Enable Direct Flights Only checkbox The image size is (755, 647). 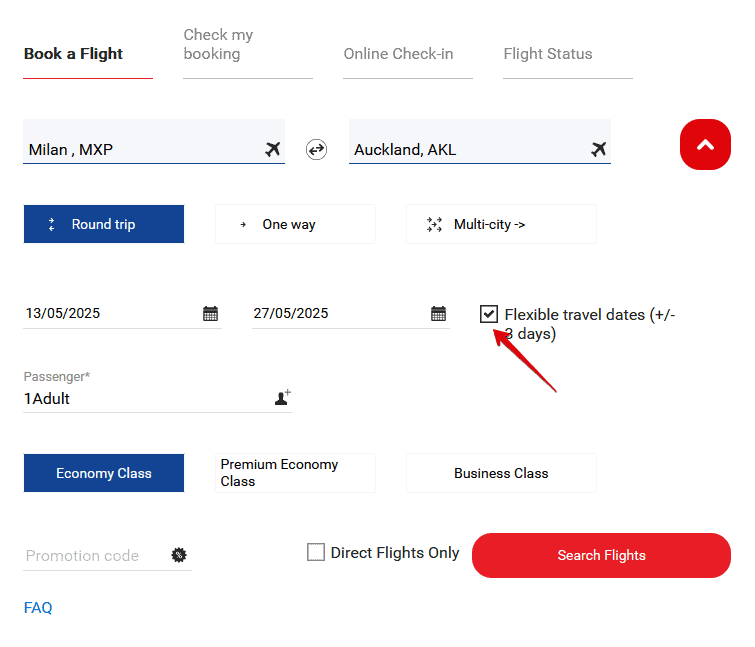(316, 552)
